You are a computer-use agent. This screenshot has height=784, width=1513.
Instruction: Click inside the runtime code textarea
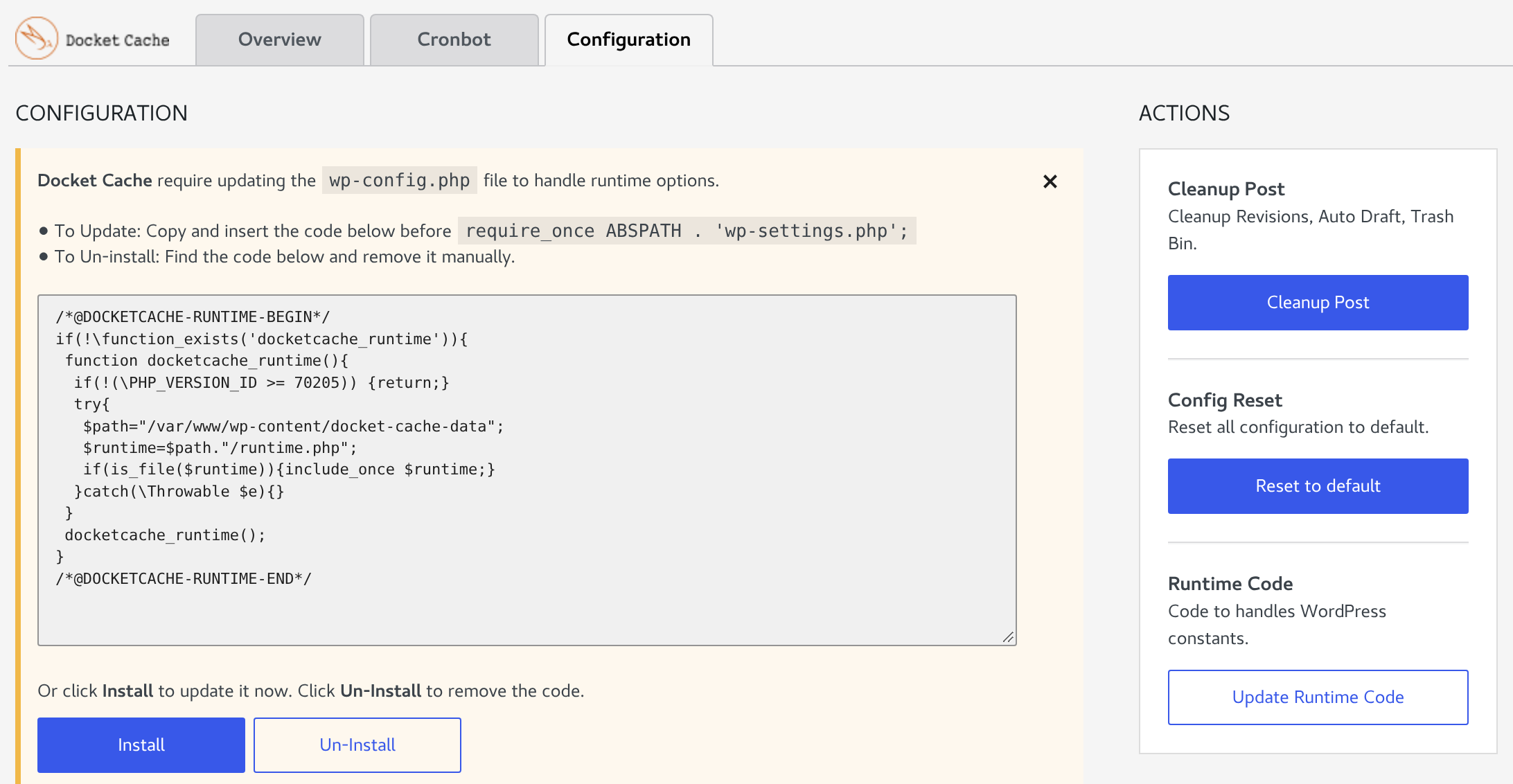(x=527, y=470)
